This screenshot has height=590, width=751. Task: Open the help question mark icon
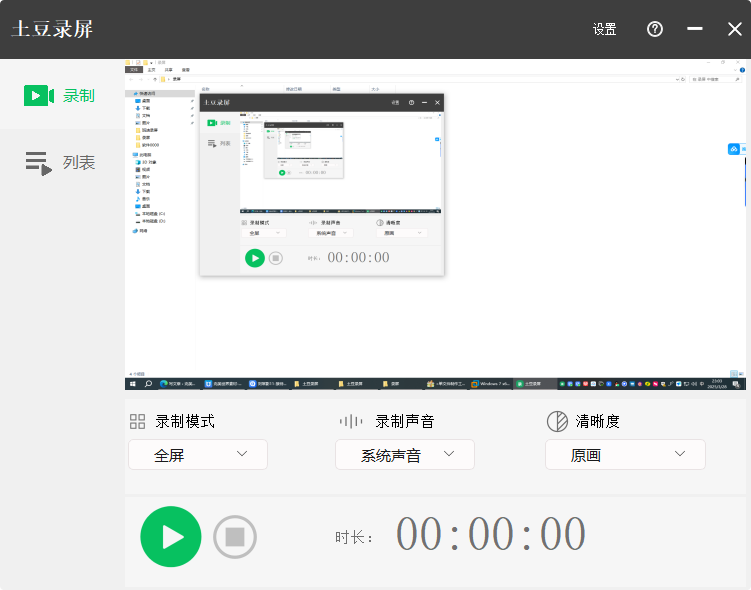point(655,29)
